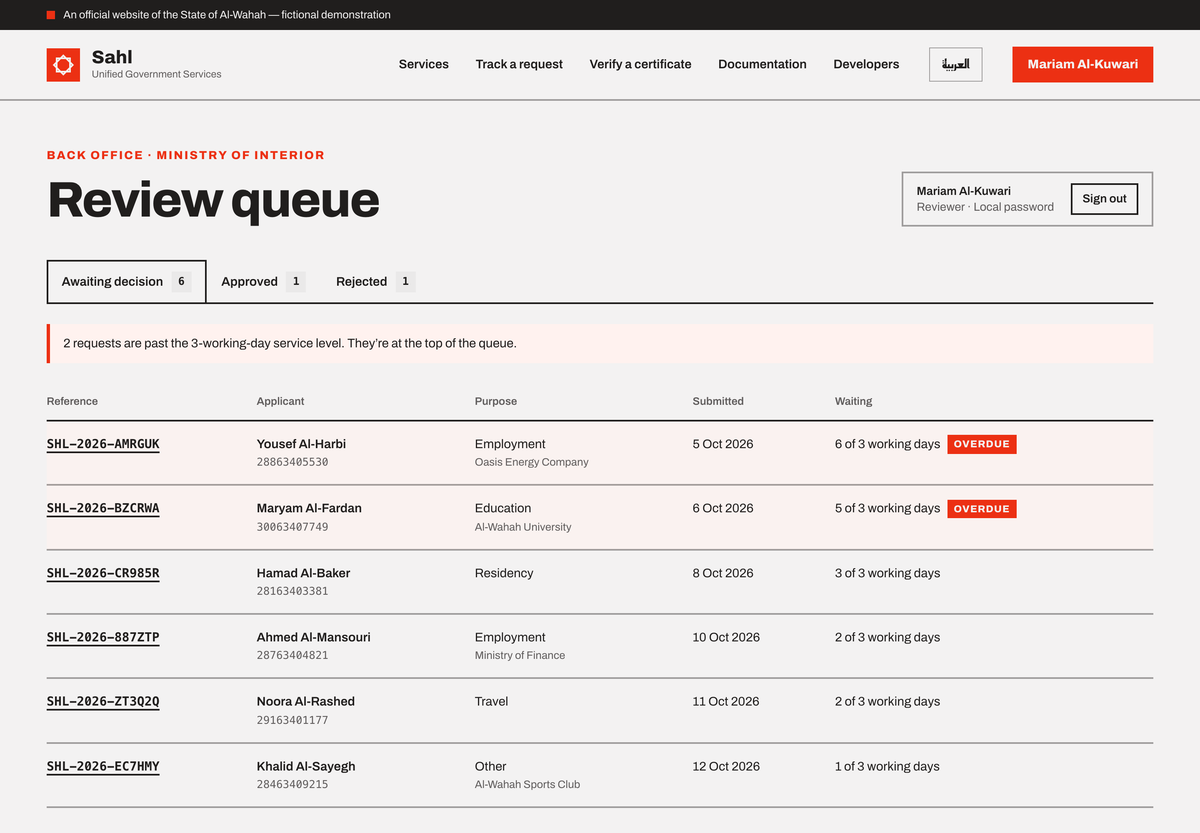Click the official website notice text

click(x=227, y=15)
